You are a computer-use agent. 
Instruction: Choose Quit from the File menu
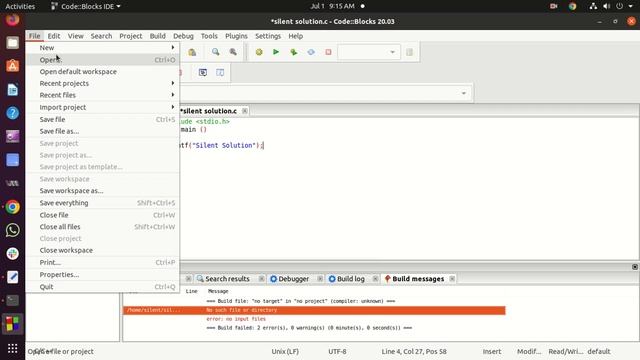102,287
